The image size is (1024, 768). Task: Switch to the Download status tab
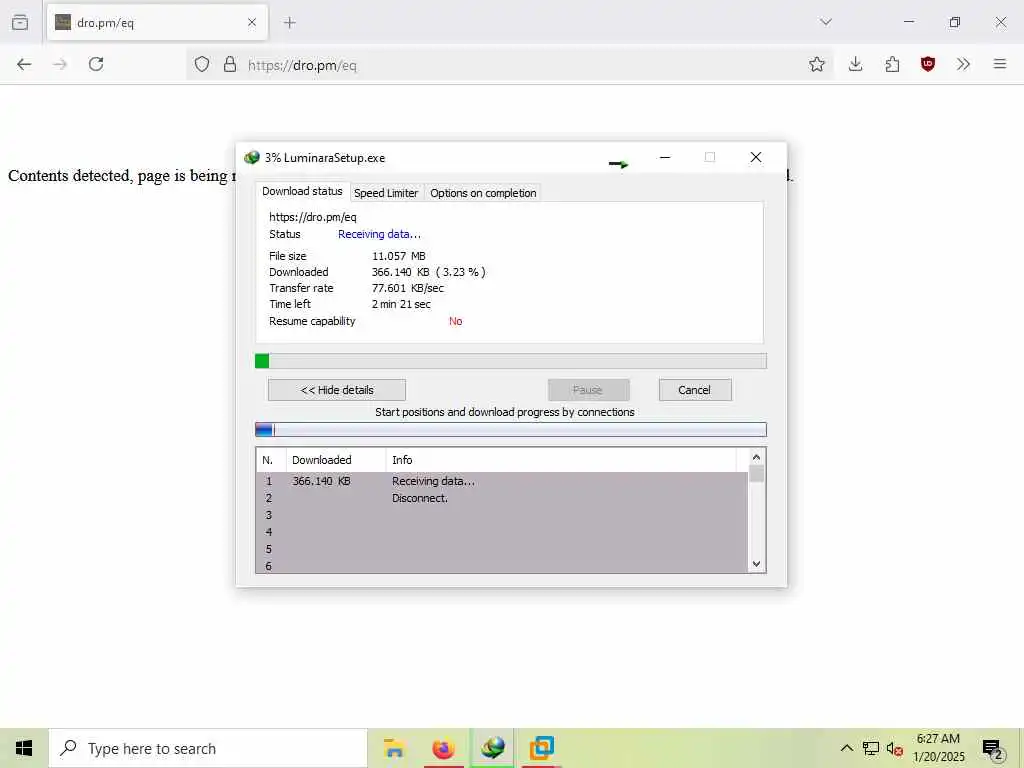coord(302,191)
